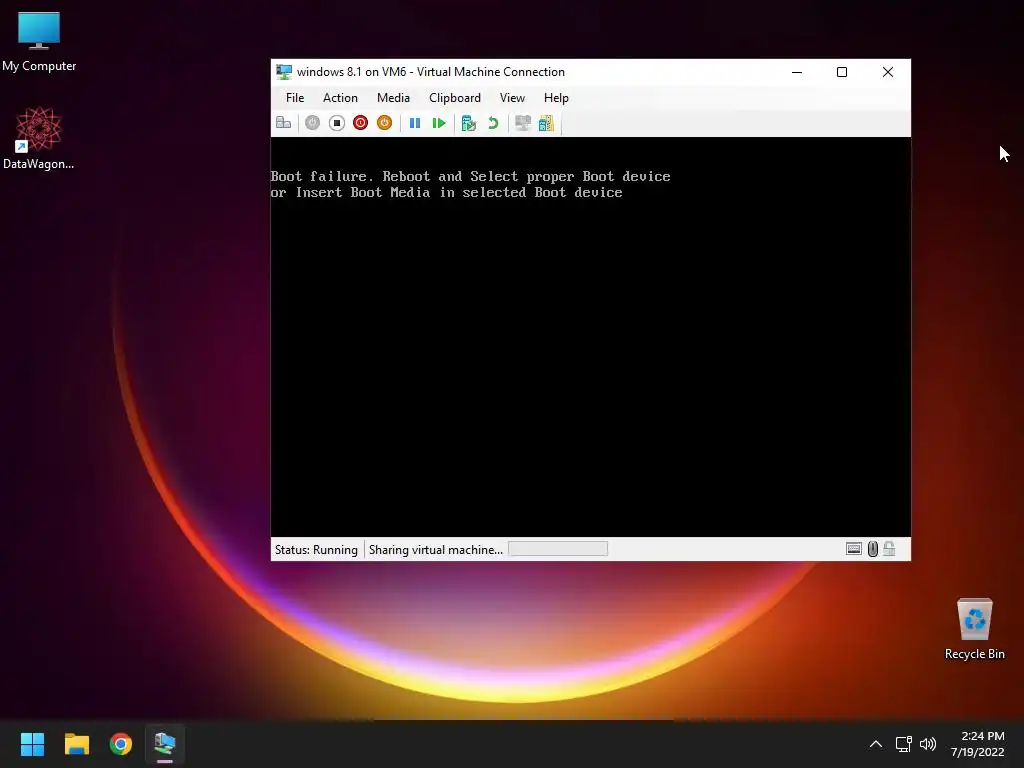Select the DataWagon desktop shortcut

39,138
